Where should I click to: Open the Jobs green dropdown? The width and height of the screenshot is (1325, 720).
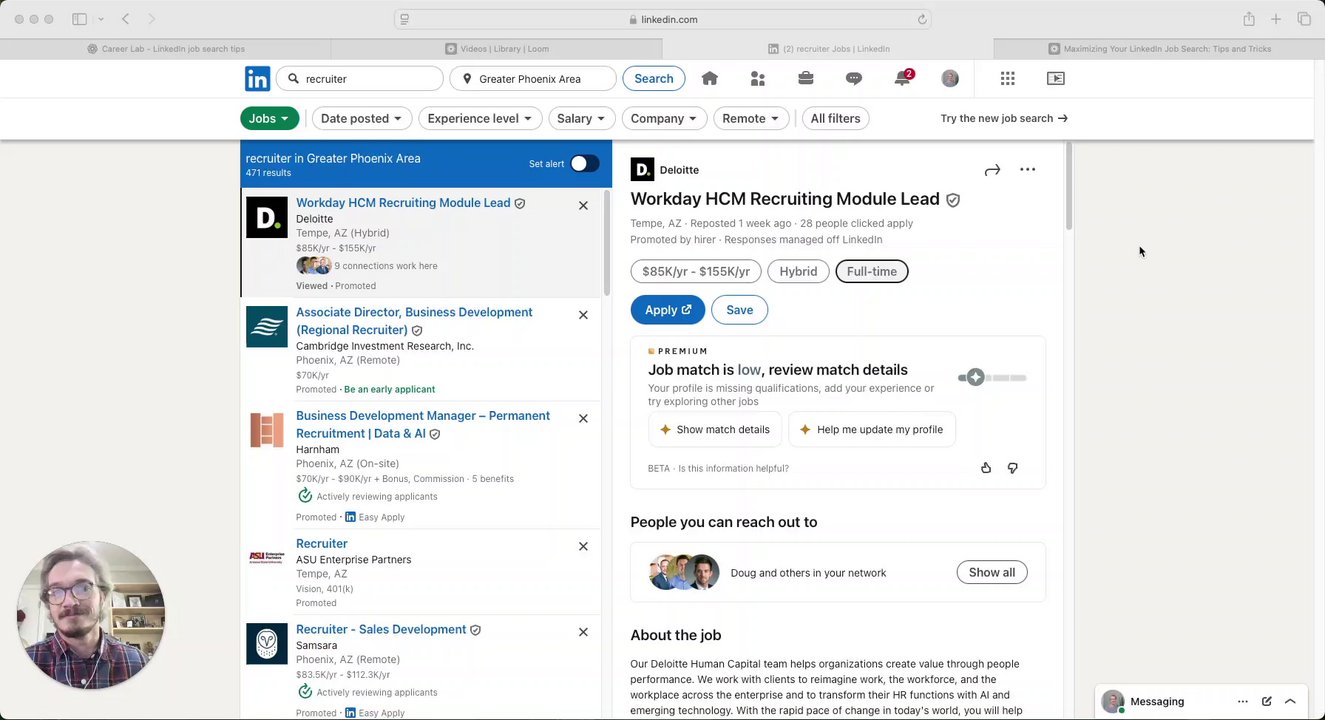pos(269,118)
